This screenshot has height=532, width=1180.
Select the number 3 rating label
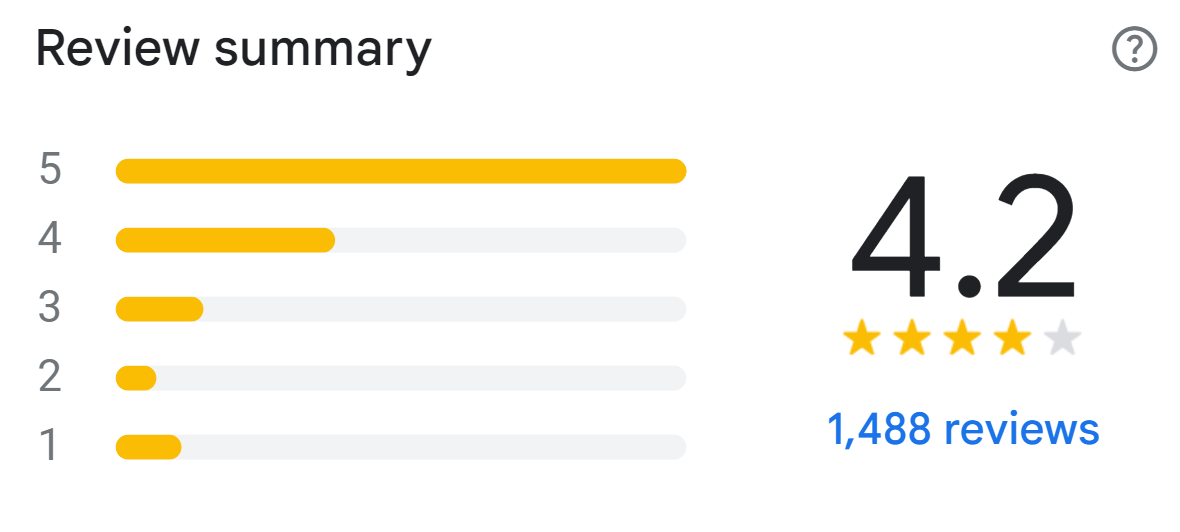coord(50,308)
